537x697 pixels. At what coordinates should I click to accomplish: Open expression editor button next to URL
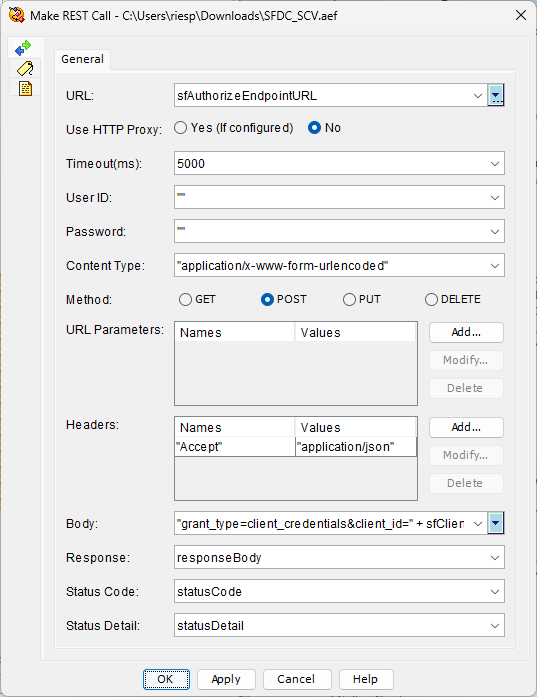(496, 95)
